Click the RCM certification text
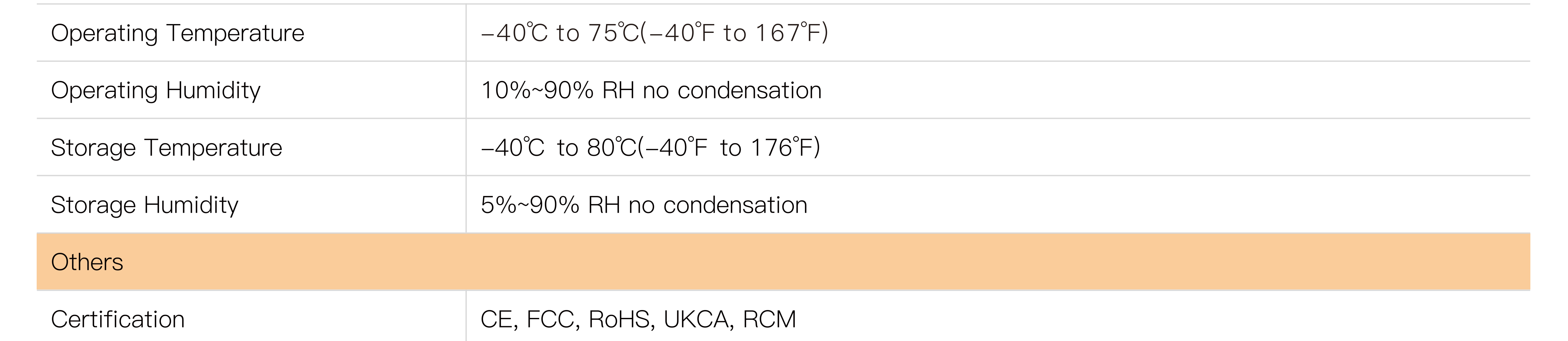 (769, 319)
